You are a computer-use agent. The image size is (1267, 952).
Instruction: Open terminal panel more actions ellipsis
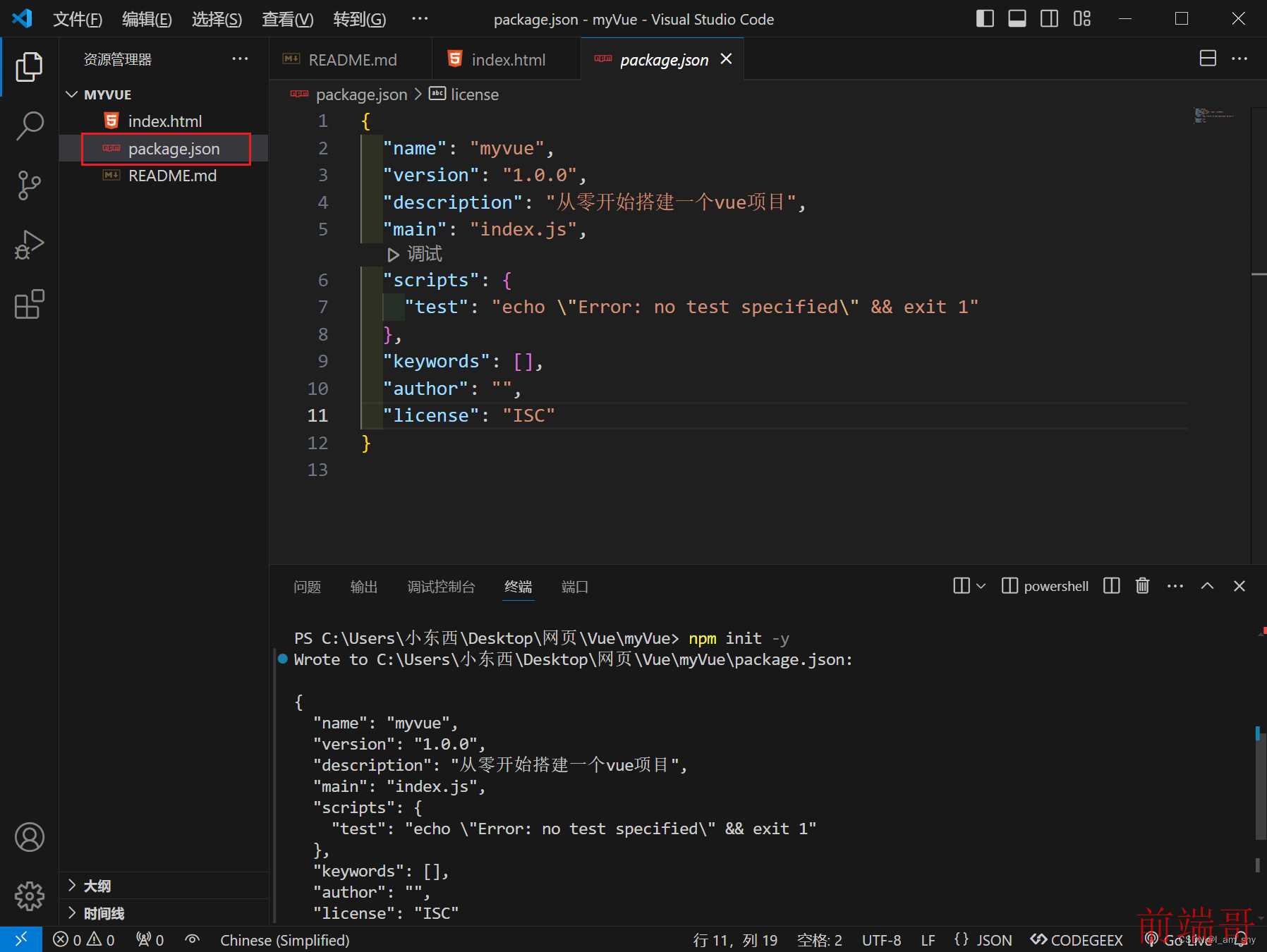[x=1175, y=585]
